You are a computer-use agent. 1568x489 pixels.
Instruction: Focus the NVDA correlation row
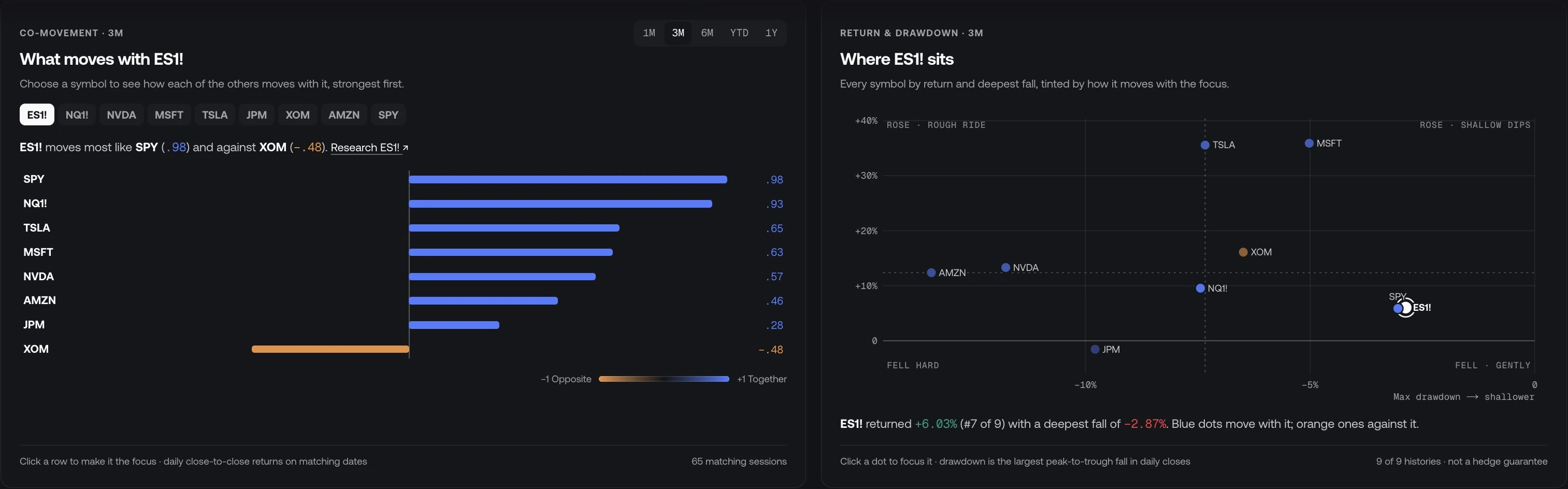(403, 277)
